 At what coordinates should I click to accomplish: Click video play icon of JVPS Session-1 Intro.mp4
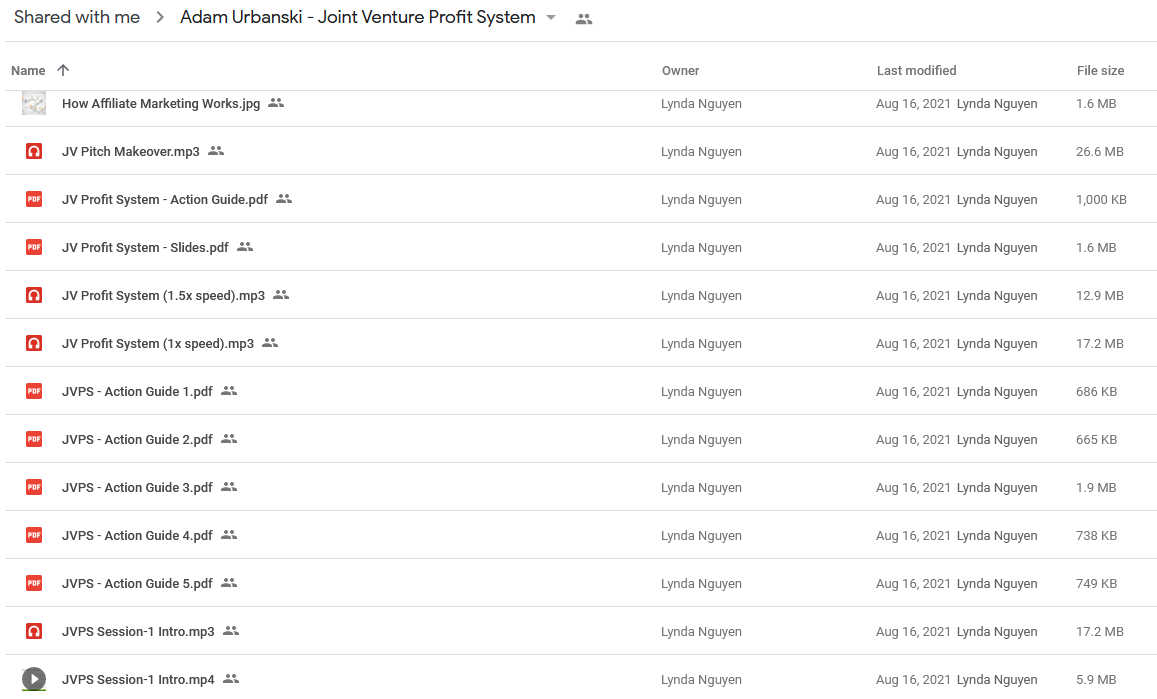click(x=34, y=679)
